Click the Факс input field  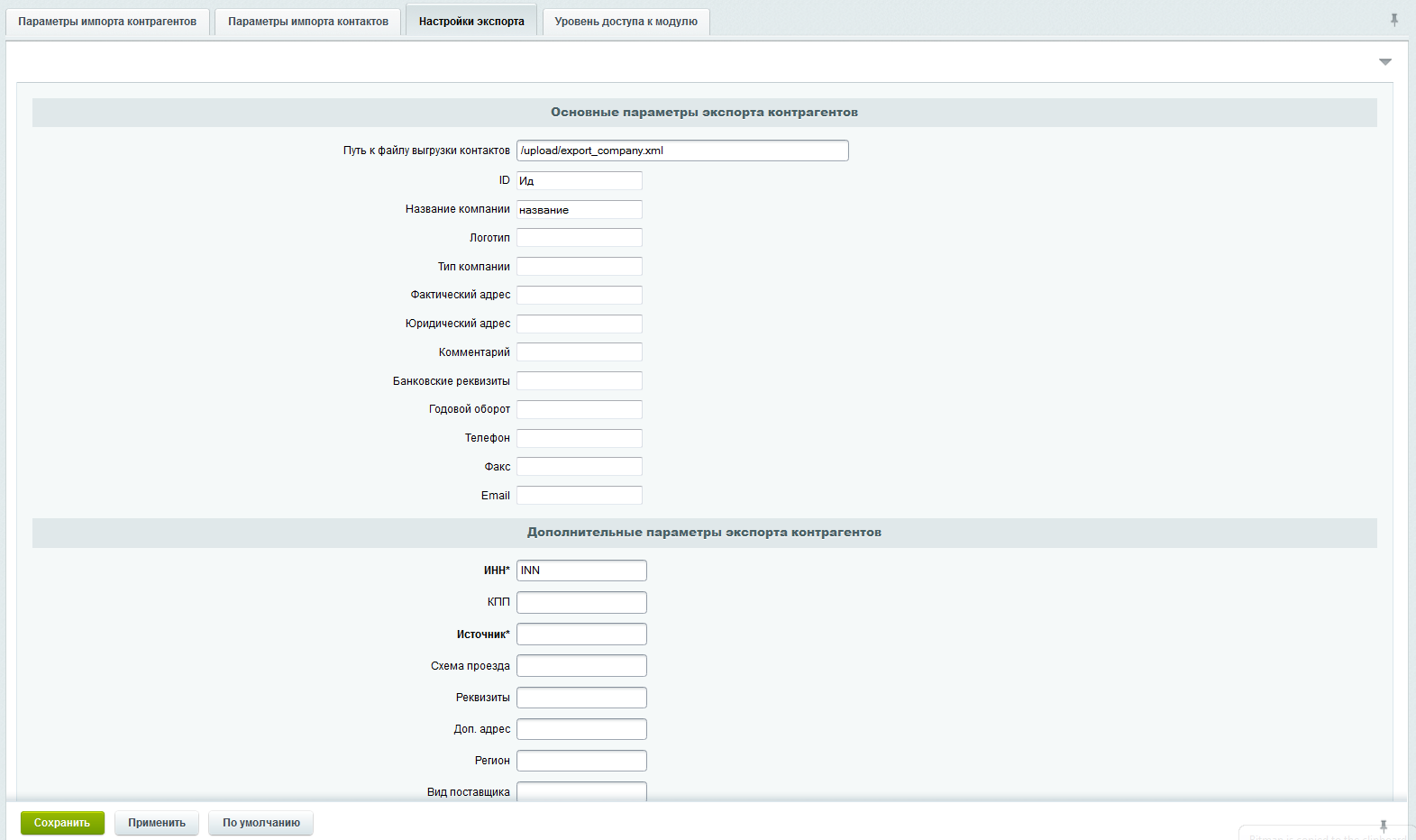[580, 467]
